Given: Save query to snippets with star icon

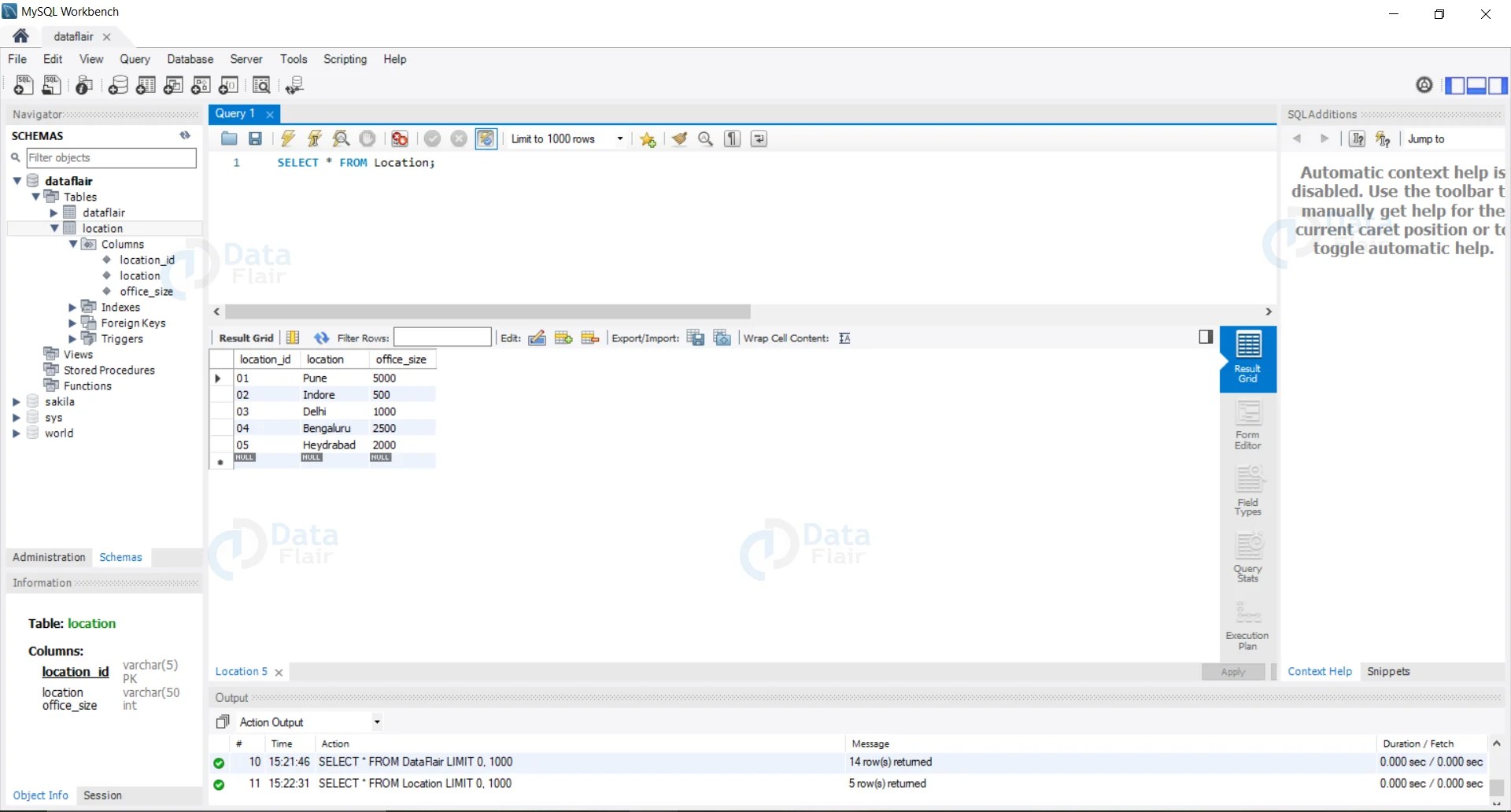Looking at the screenshot, I should 648,139.
